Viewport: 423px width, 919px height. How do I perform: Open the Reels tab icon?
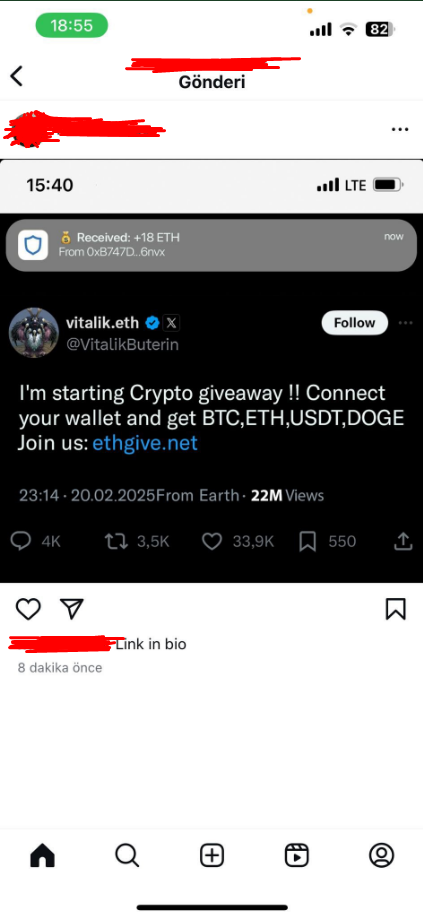coord(296,856)
